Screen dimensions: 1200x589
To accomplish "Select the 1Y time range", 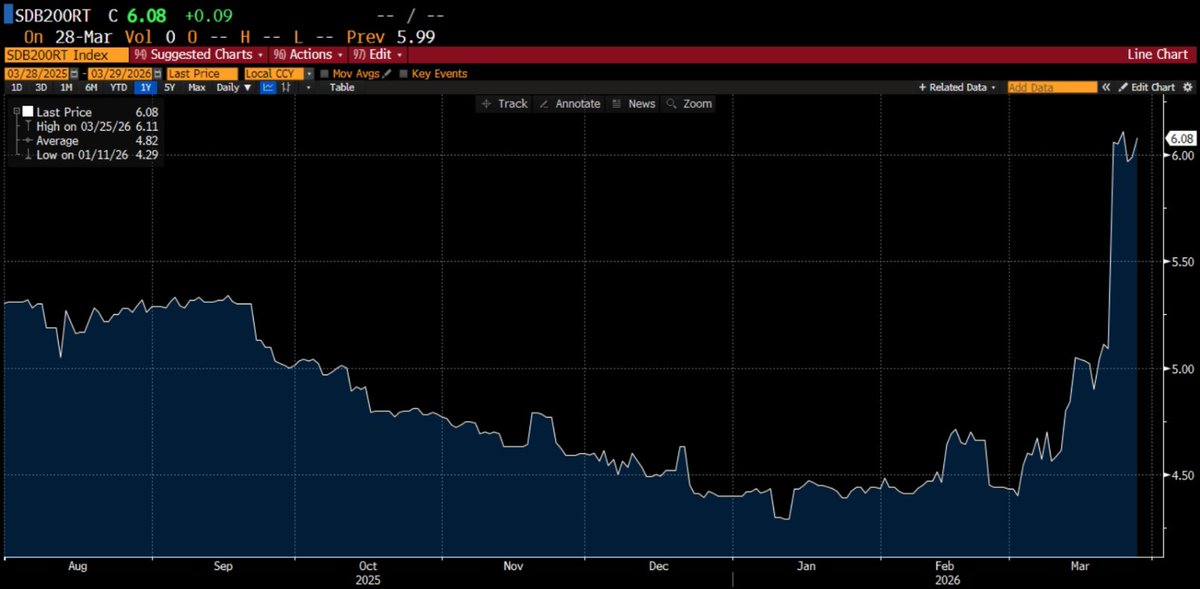I will [145, 88].
